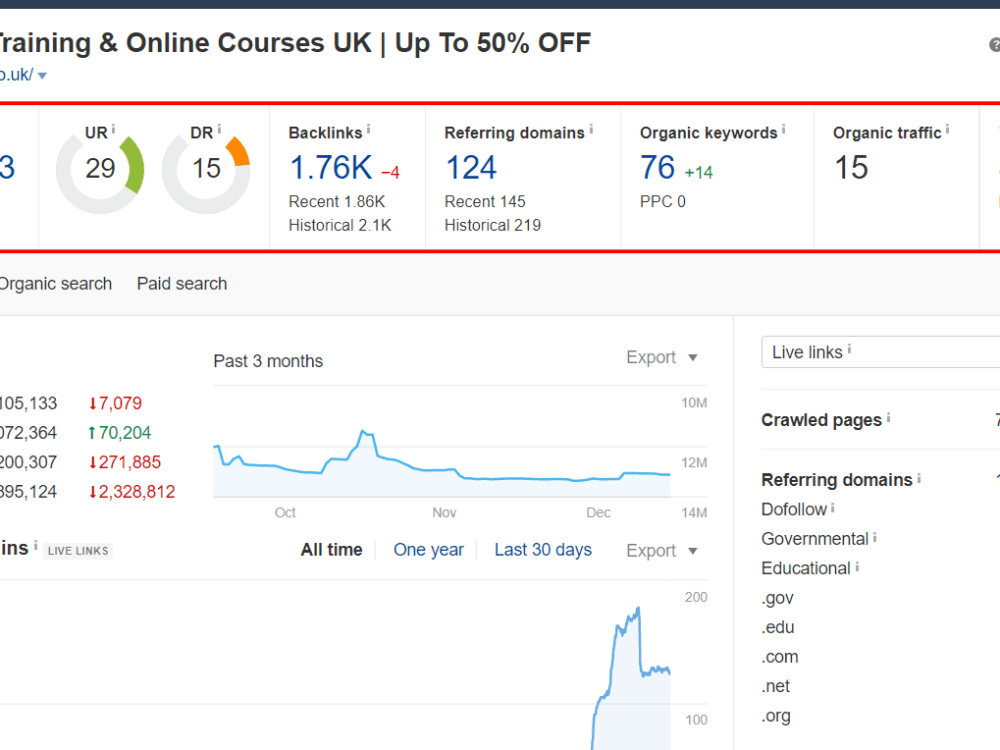Select the All time range

pyautogui.click(x=332, y=550)
